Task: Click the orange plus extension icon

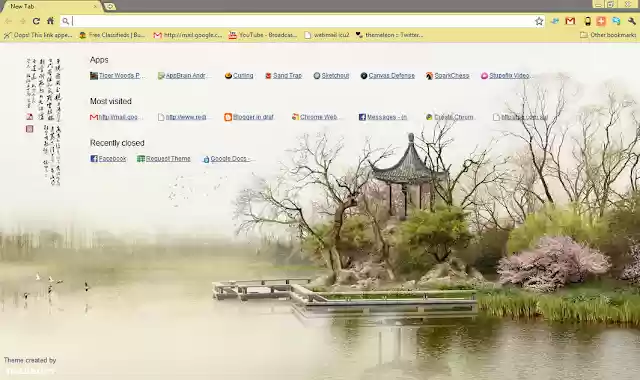Action: pos(601,21)
